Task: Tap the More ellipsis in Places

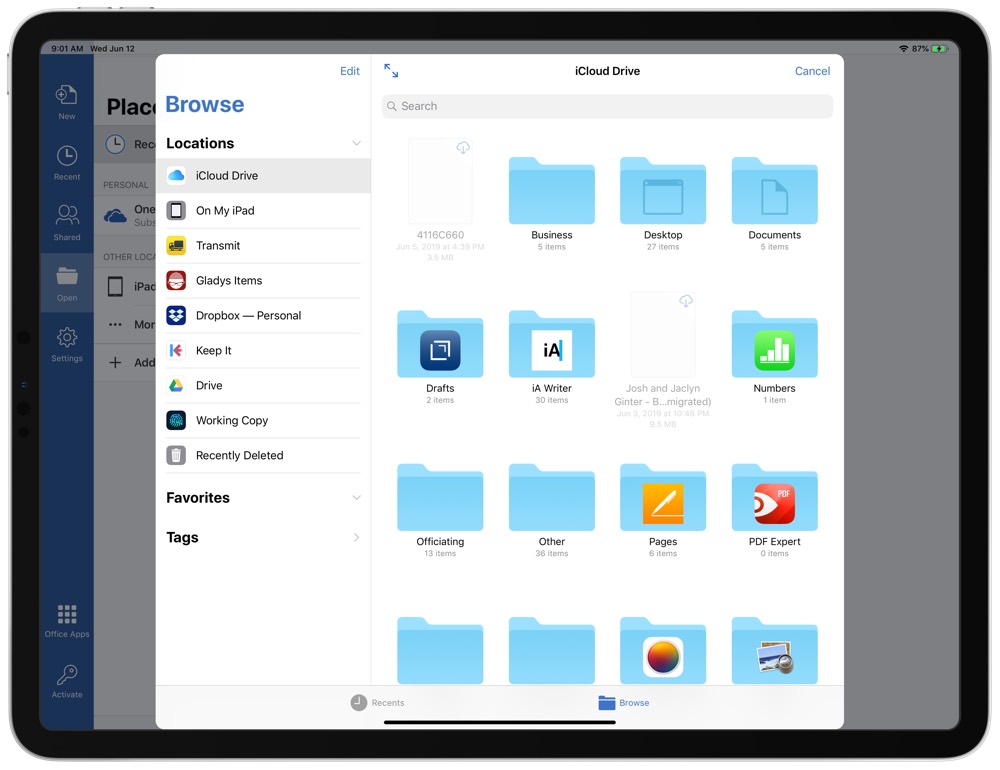Action: (115, 324)
